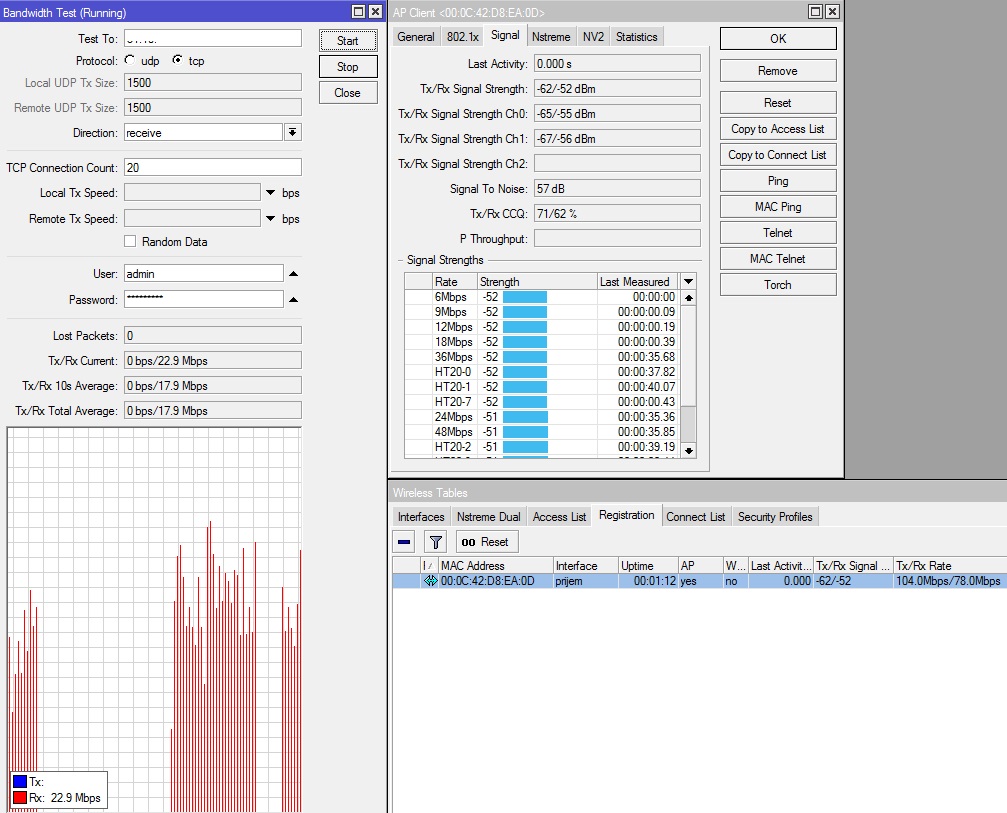Viewport: 1007px width, 813px height.
Task: Open the Connect List tab
Action: pos(696,517)
